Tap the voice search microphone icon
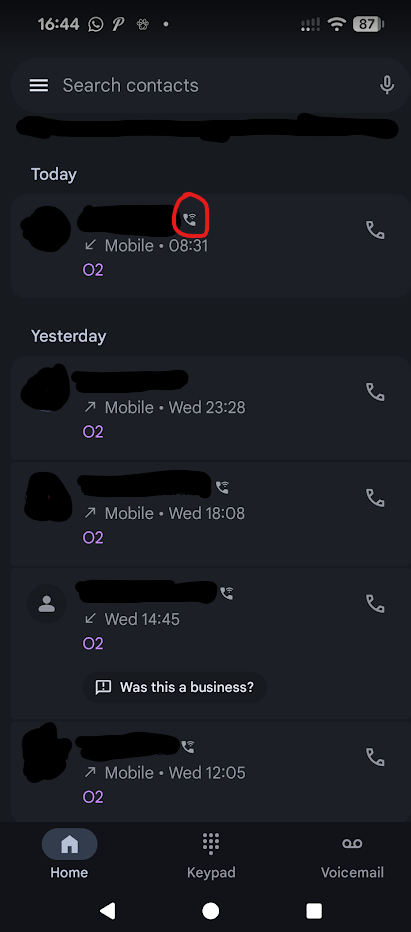The width and height of the screenshot is (411, 932). click(x=387, y=86)
